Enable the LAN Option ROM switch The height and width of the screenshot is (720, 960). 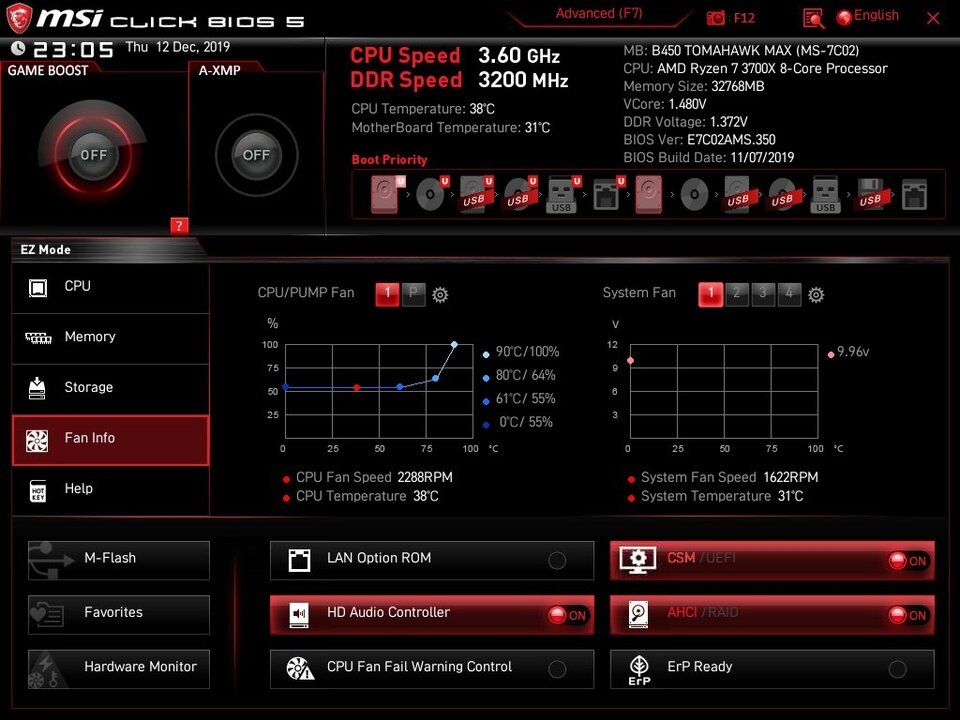[x=557, y=560]
